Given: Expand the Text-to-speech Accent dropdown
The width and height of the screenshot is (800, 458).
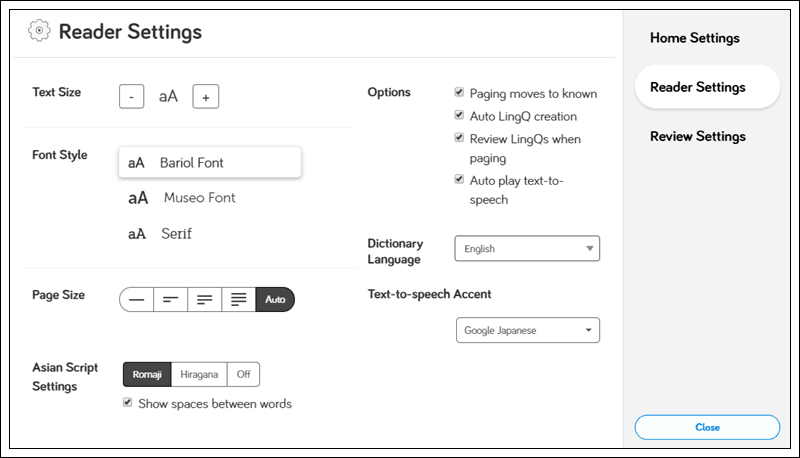Looking at the screenshot, I should point(527,330).
